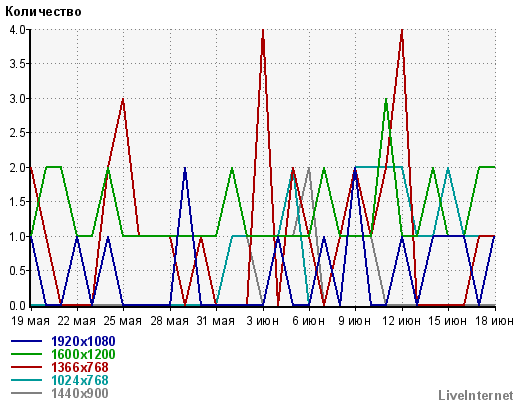Click the 18 июн date axis label

click(x=494, y=321)
